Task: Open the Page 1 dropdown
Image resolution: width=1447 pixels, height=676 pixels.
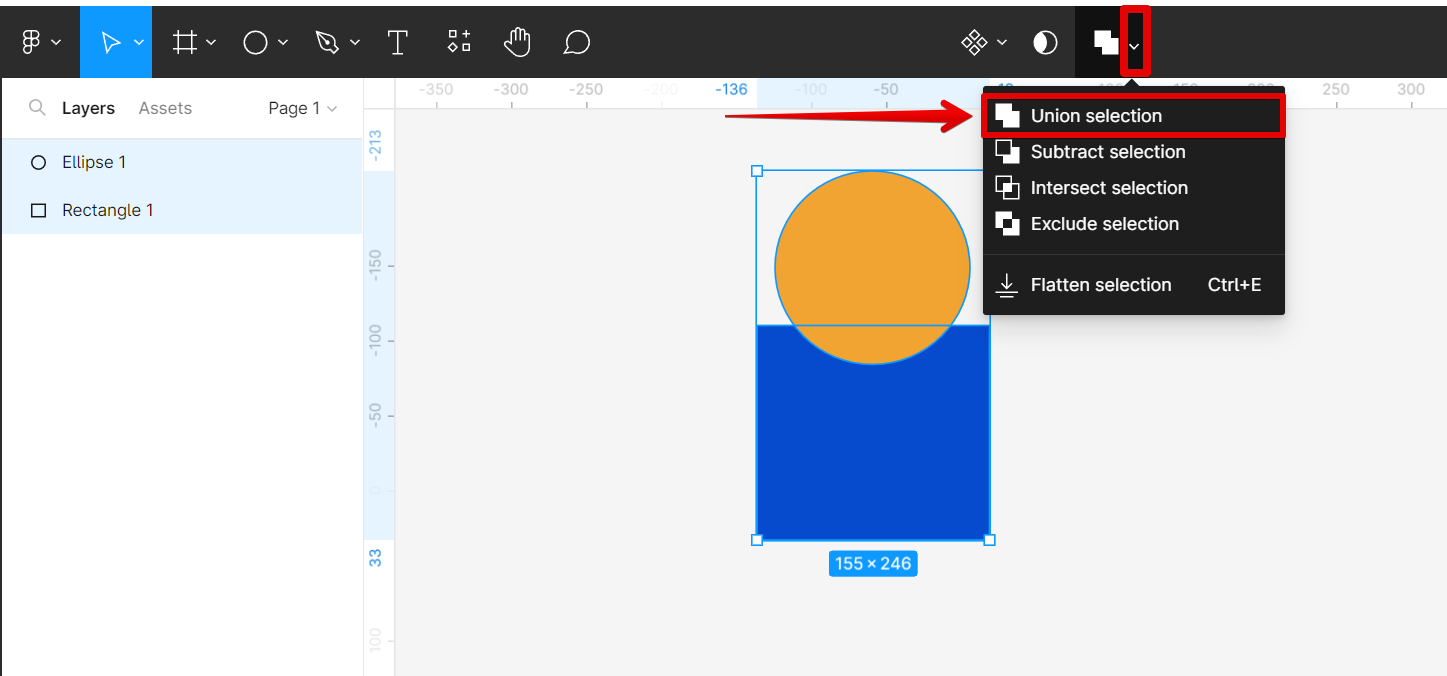Action: point(302,108)
